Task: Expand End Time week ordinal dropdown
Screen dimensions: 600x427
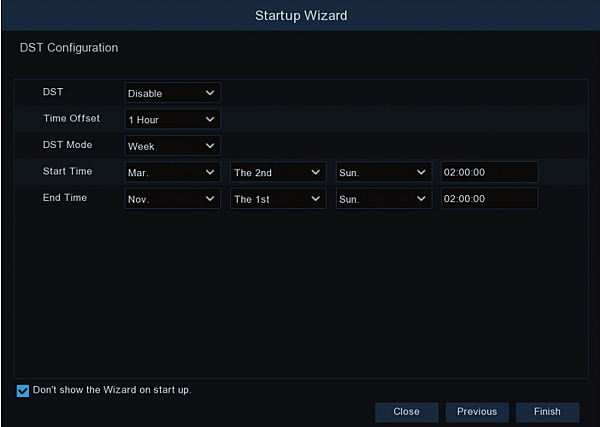Action: [278, 199]
